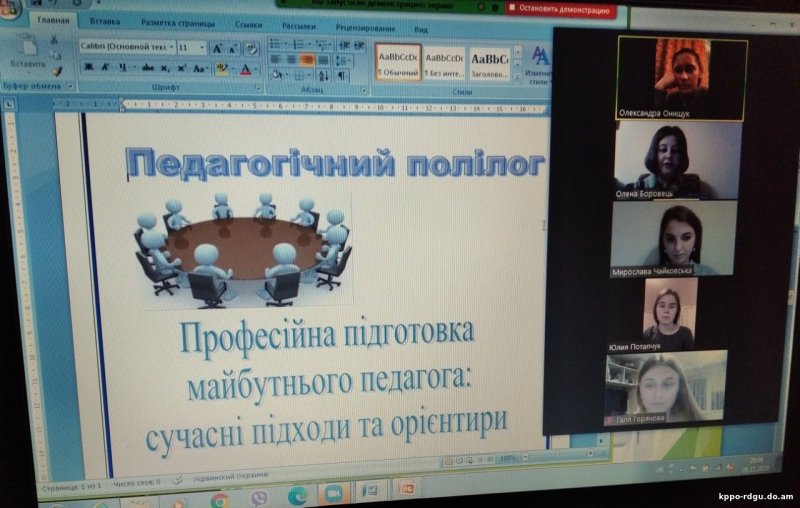Adjust the 100% zoom slider
The width and height of the screenshot is (800, 508).
pos(558,455)
